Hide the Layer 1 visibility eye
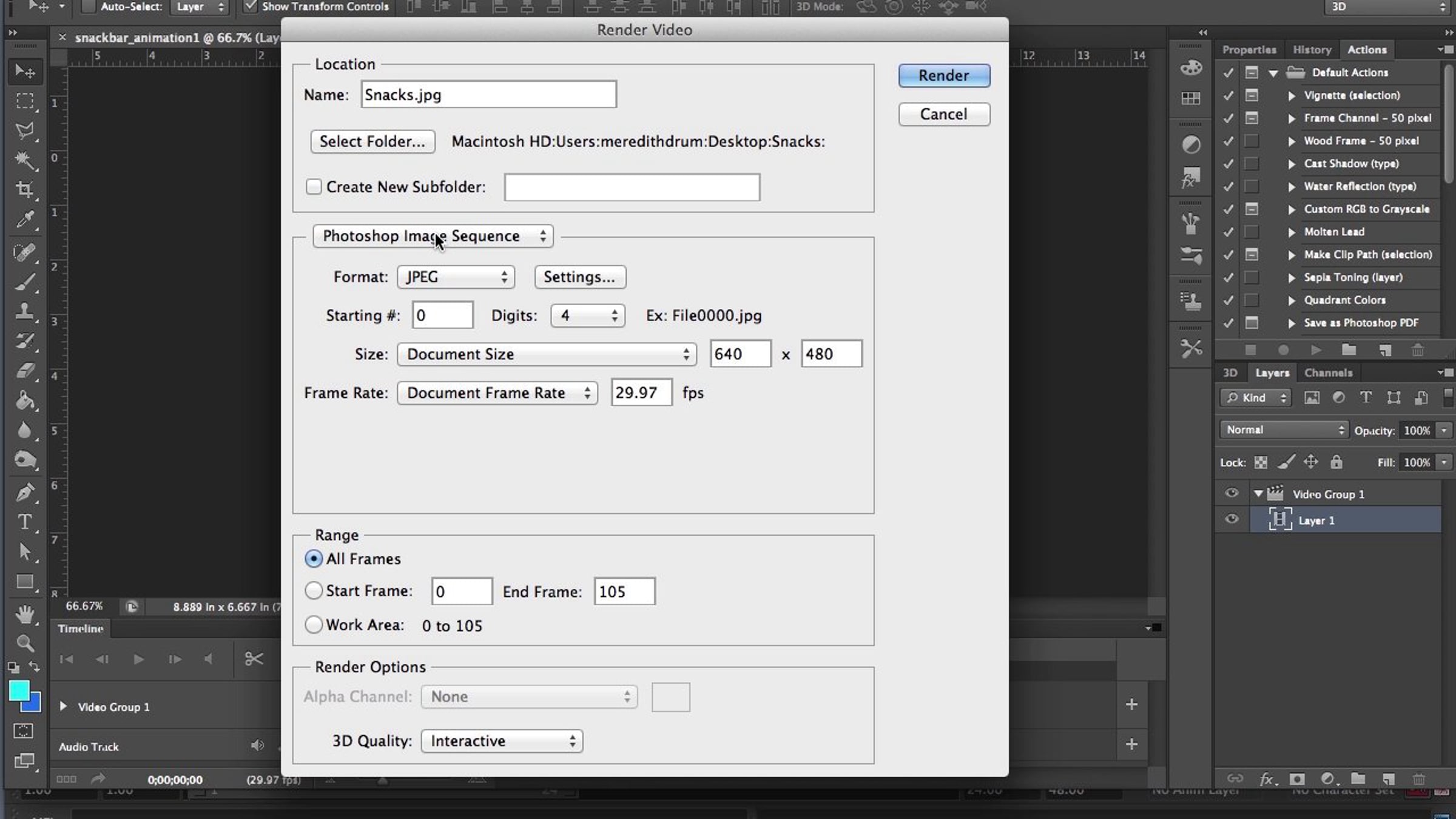 click(1232, 519)
